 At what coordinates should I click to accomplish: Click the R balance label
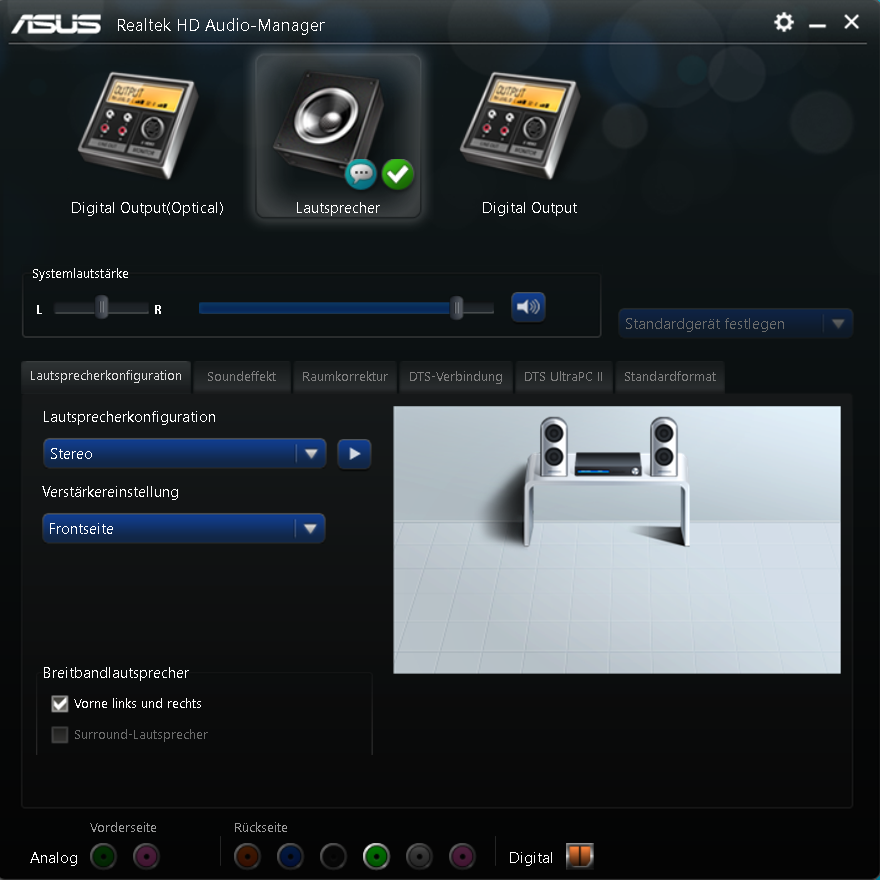[158, 310]
